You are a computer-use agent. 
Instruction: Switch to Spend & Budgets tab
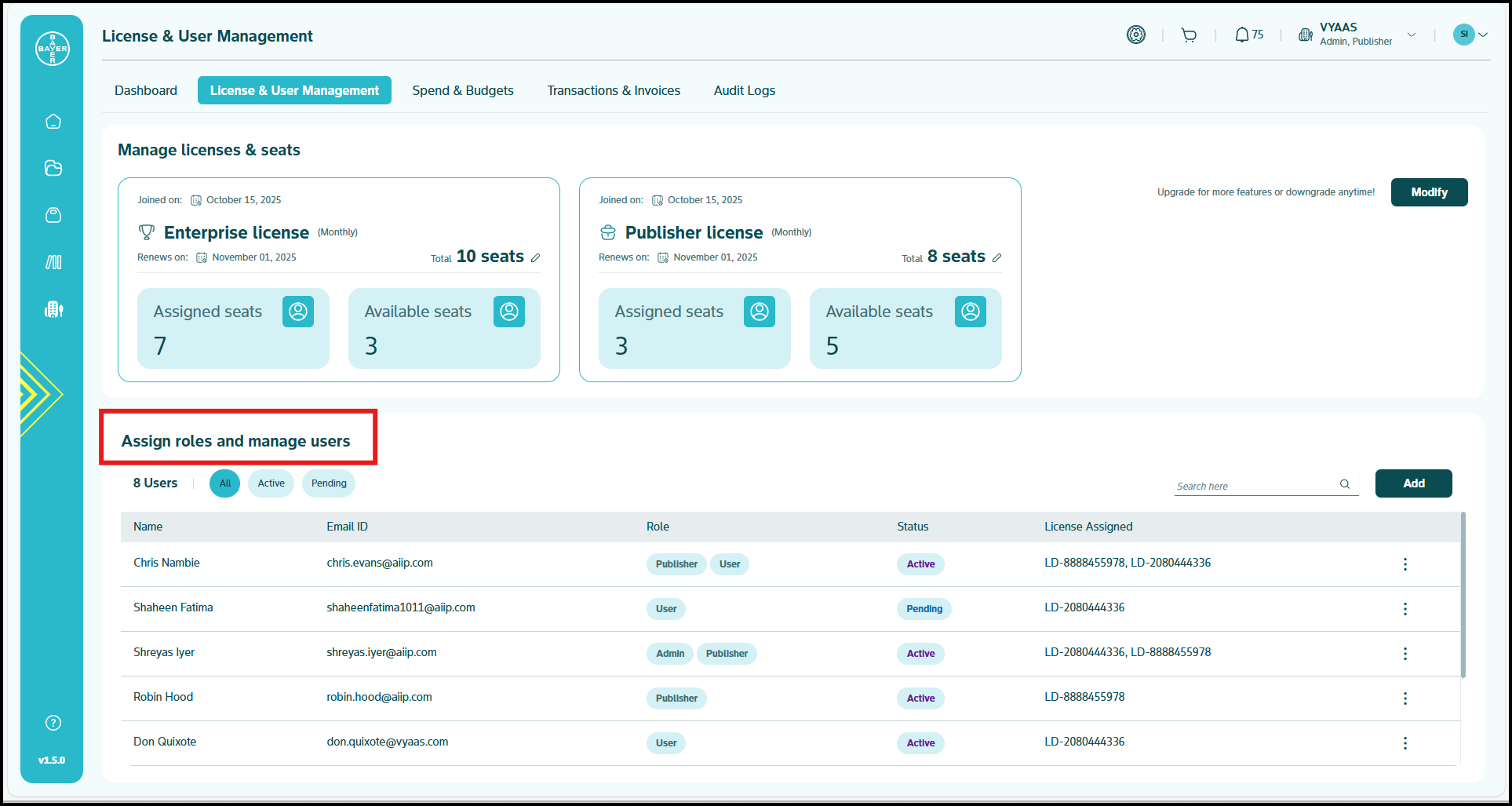[463, 90]
